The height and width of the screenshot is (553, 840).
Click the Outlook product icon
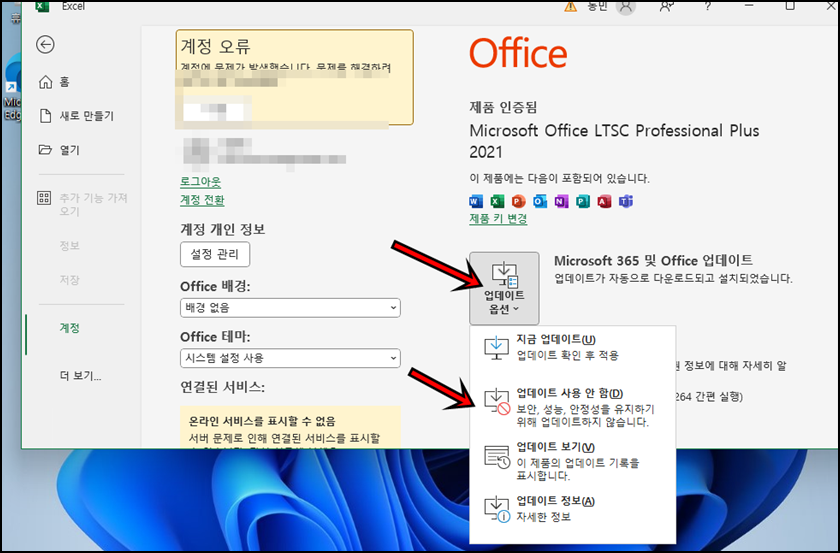click(540, 201)
